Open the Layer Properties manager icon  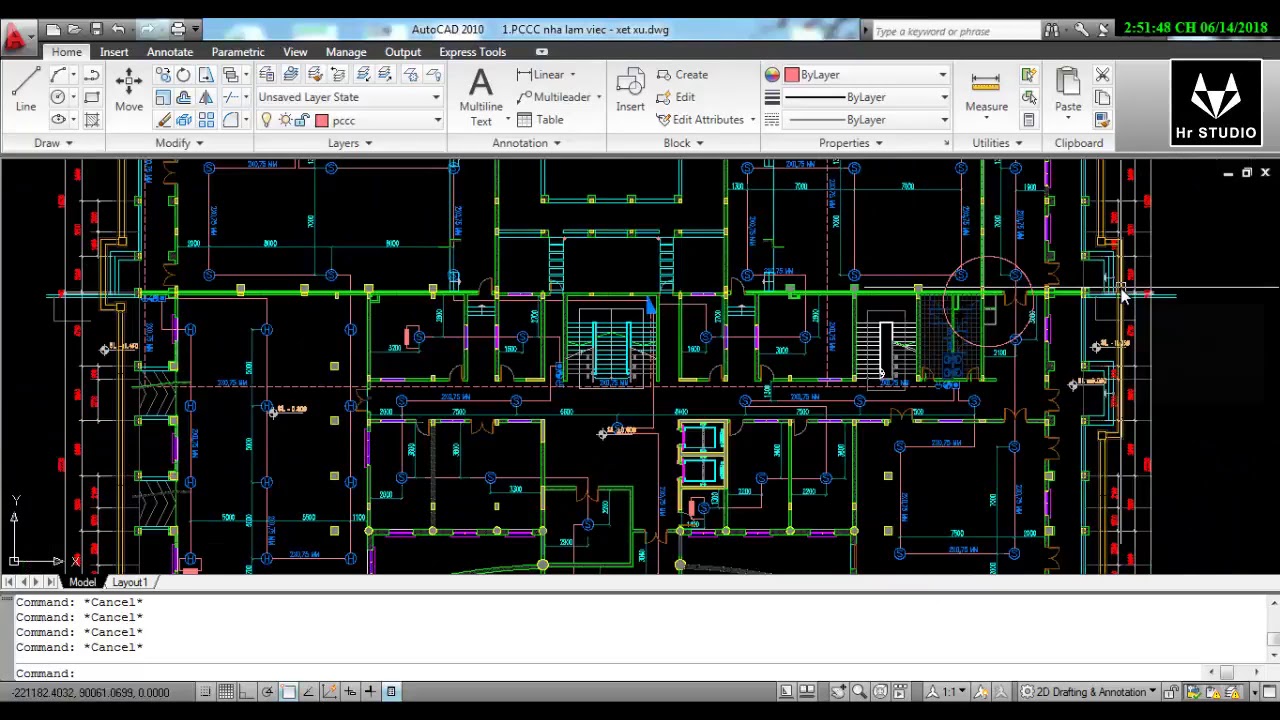267,74
